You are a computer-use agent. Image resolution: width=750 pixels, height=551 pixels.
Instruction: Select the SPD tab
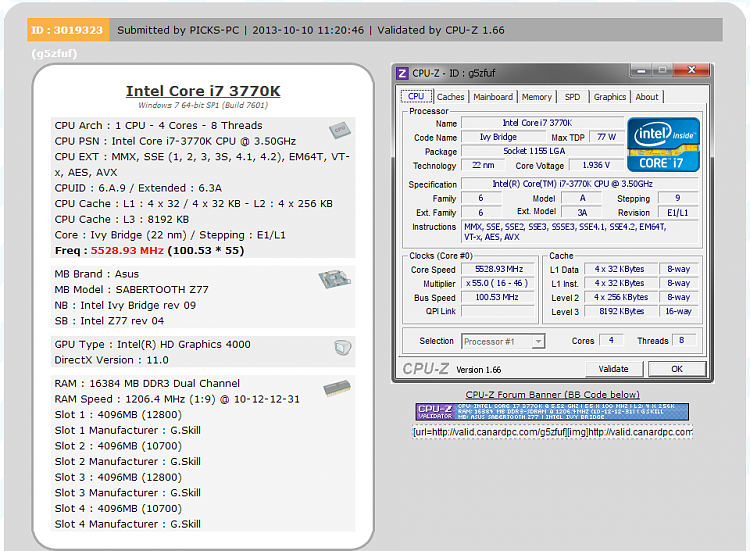(x=572, y=97)
